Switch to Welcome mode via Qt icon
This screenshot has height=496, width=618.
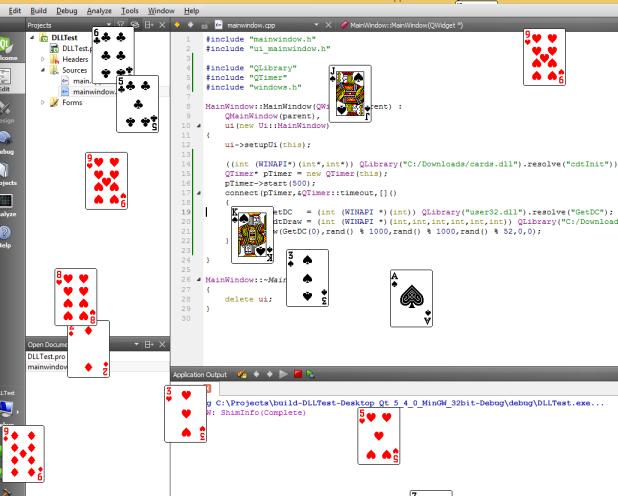[7, 48]
